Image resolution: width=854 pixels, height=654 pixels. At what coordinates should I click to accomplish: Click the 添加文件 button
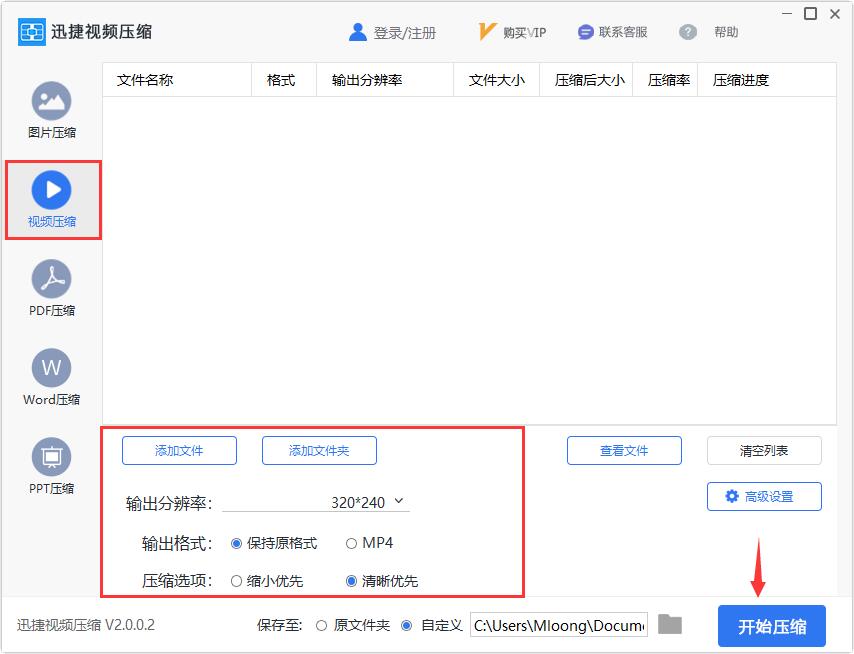pos(179,450)
